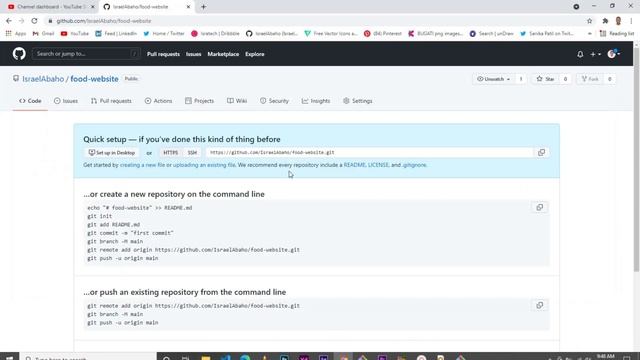640x360 pixels.
Task: Click Set up in Desktop button
Action: (x=111, y=153)
